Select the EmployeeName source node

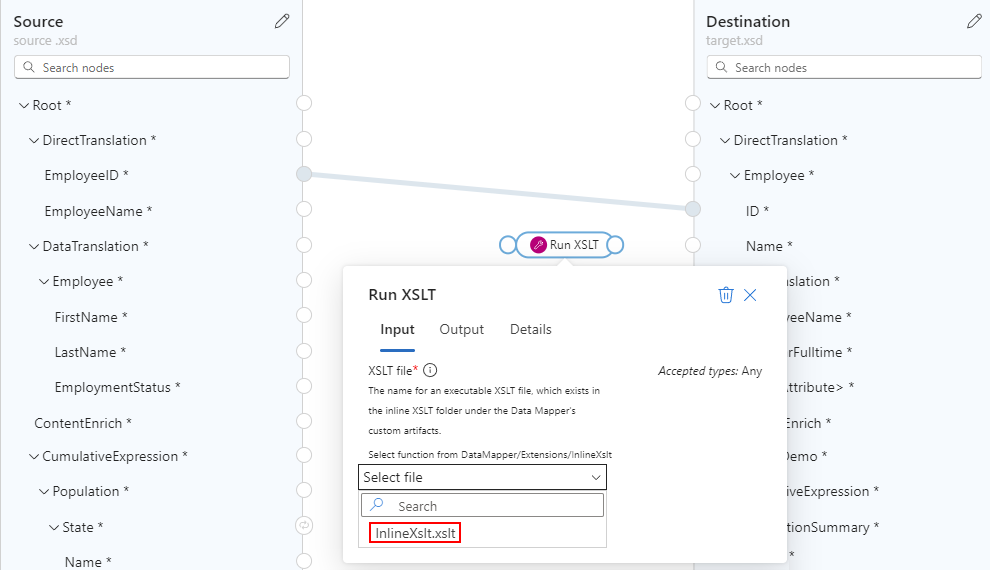point(98,211)
